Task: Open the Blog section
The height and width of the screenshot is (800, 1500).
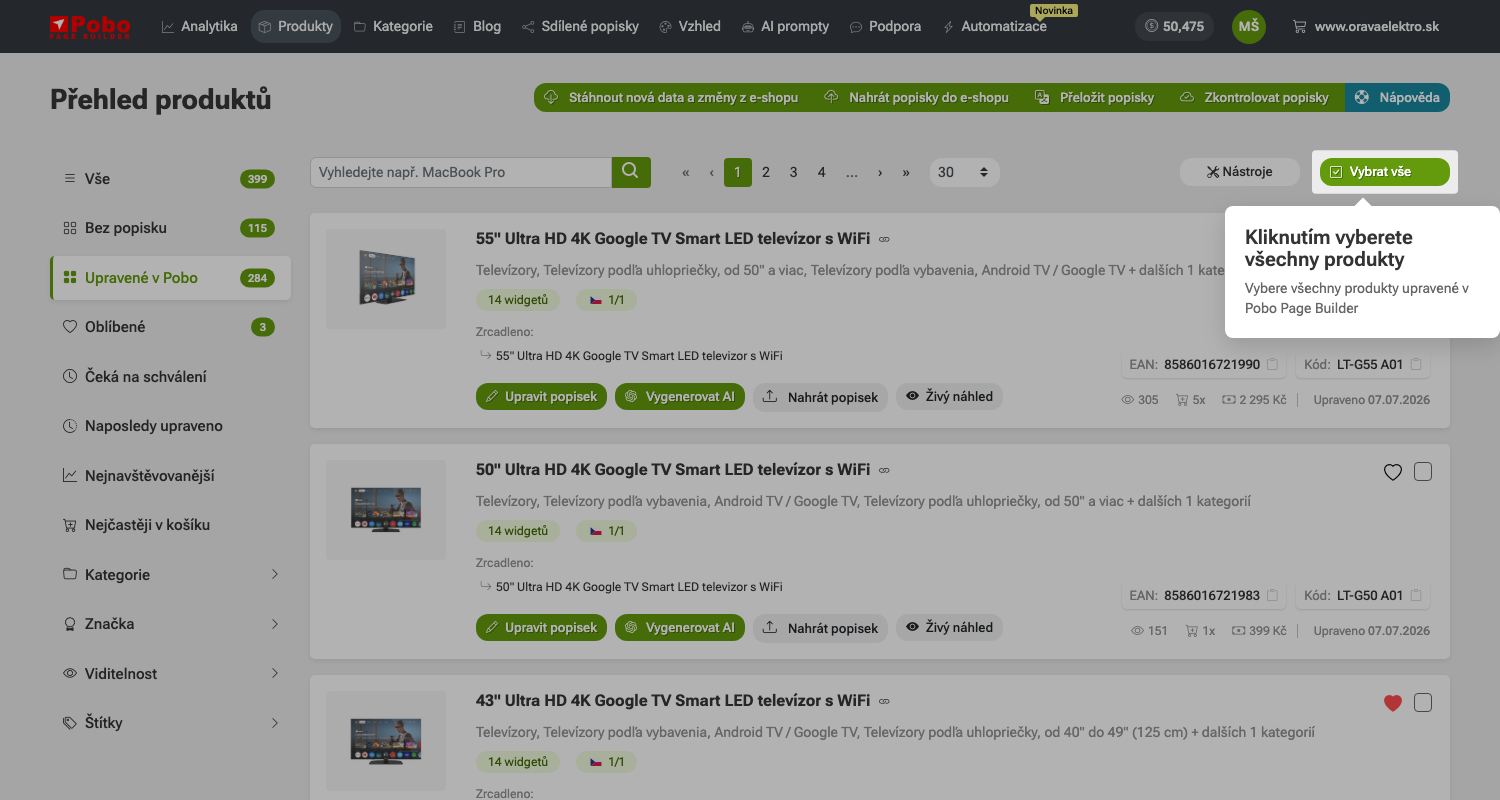Action: (477, 26)
